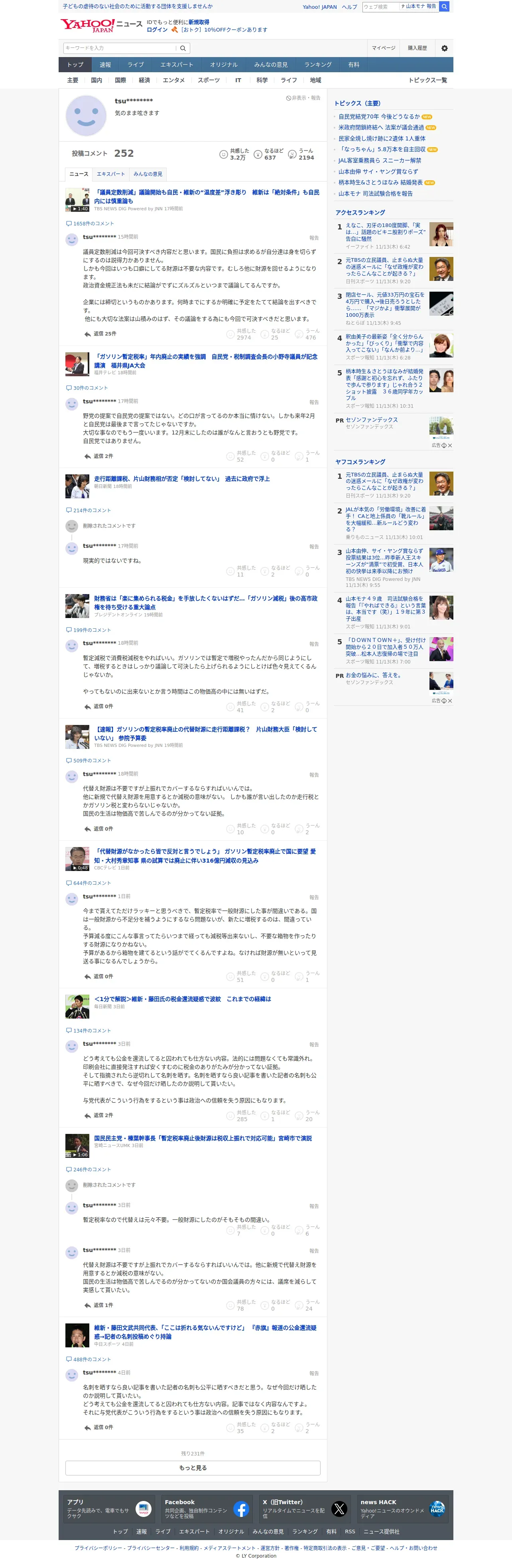Click reply arrow on first 返信 2件 comment
Image resolution: width=512 pixels, height=1568 pixels.
coord(88,456)
